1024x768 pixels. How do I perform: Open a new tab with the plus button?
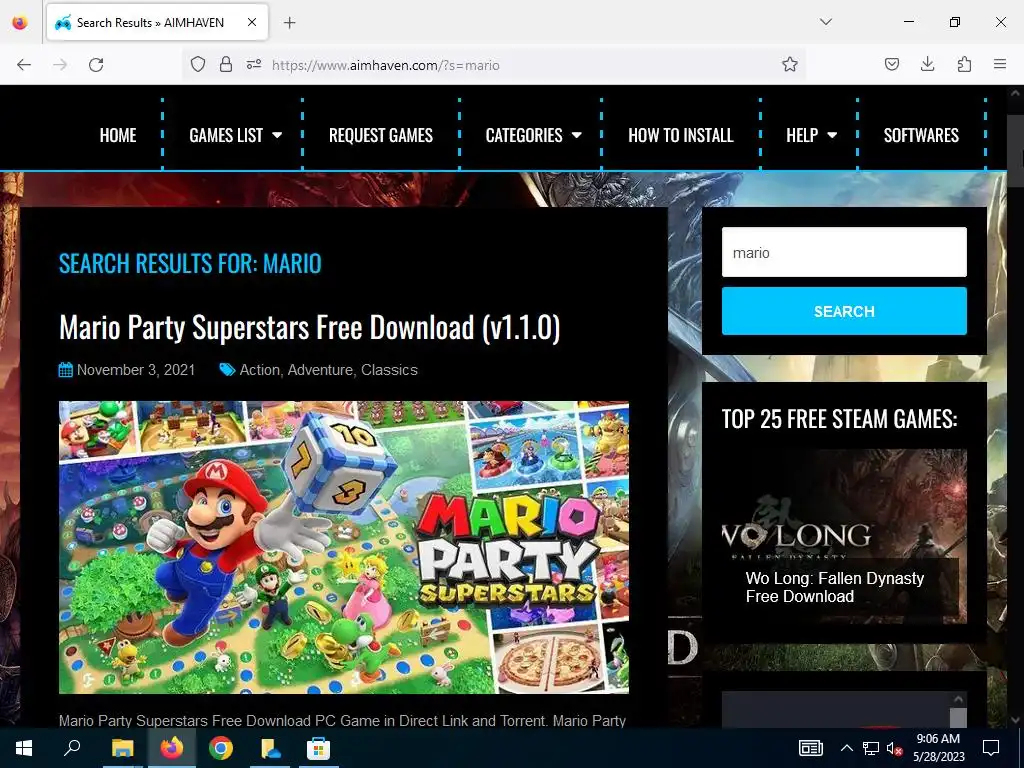coord(289,23)
